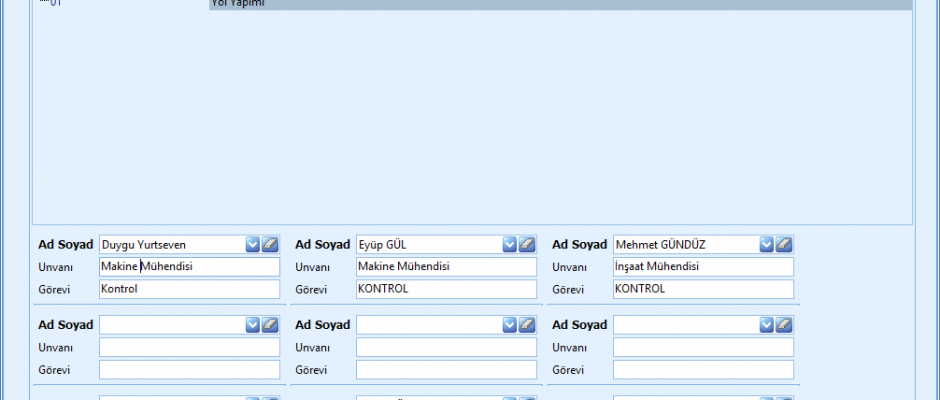Expand the Eyüp GÜL Ad Soyad dropdown
This screenshot has height=400, width=940.
pyautogui.click(x=510, y=244)
